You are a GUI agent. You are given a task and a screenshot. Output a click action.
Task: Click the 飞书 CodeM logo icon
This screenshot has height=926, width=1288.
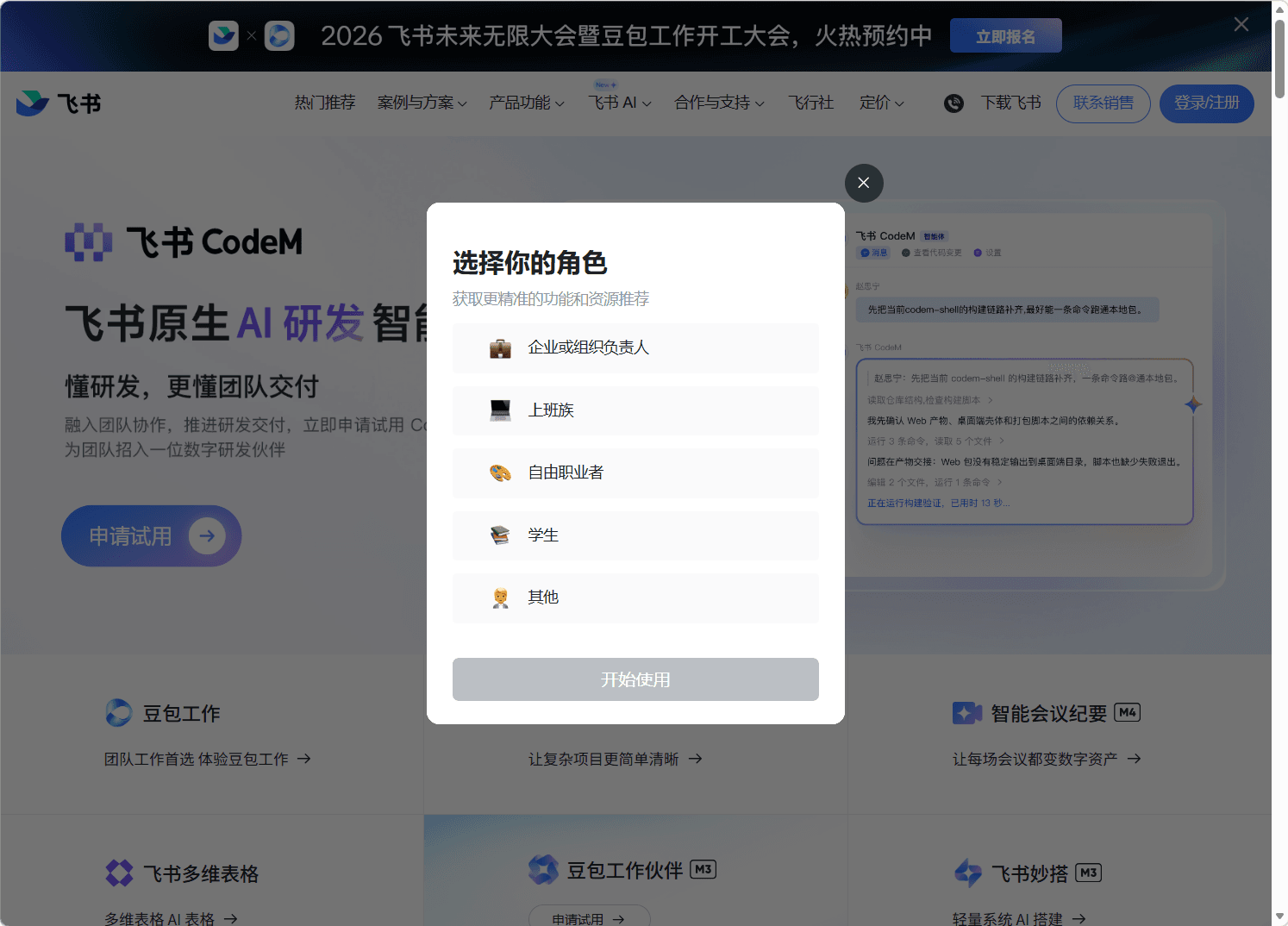click(x=89, y=242)
